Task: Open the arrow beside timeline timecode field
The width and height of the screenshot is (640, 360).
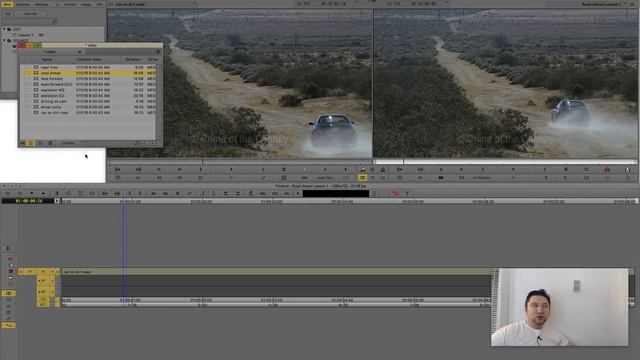Action: (57, 201)
